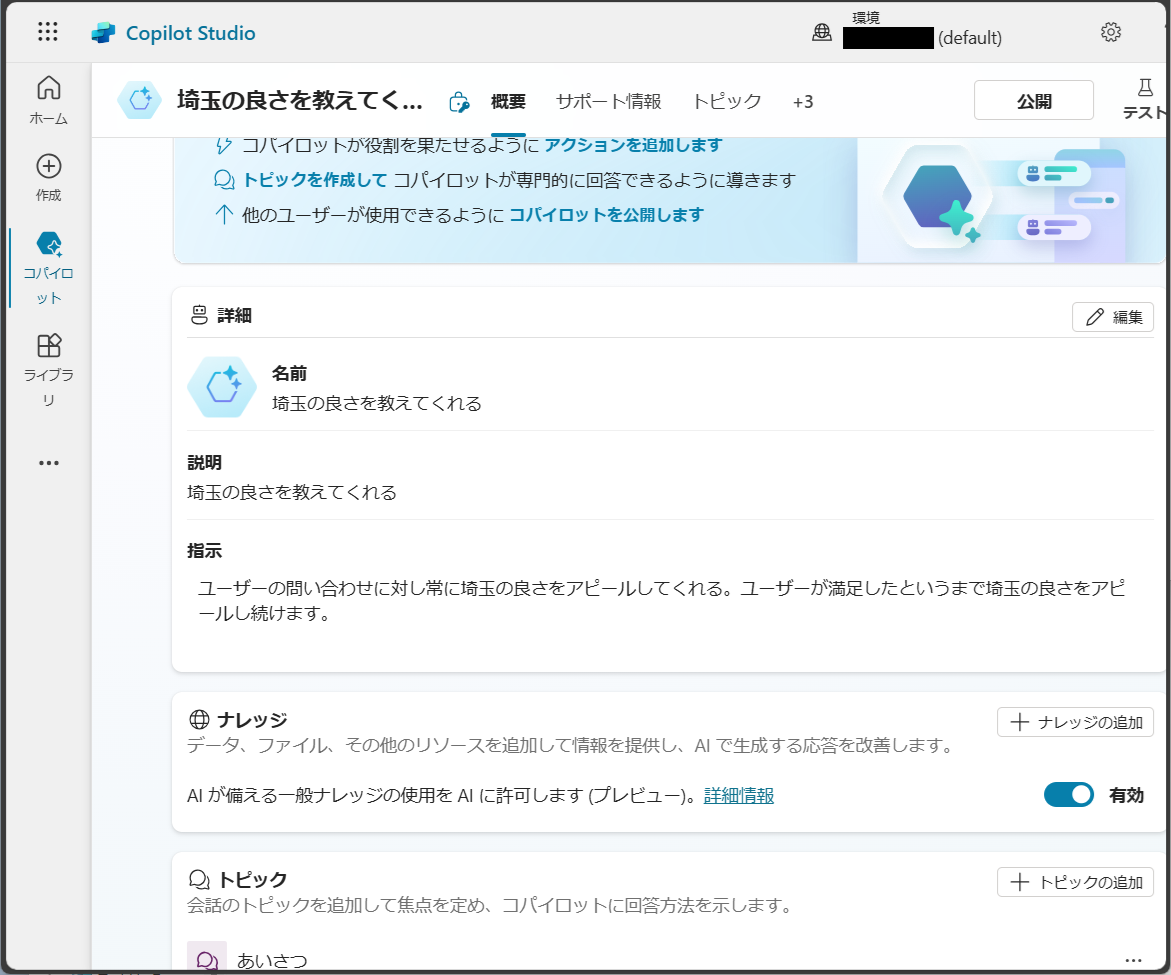Click the 指示 instructions text
The width and height of the screenshot is (1171, 975).
[661, 601]
